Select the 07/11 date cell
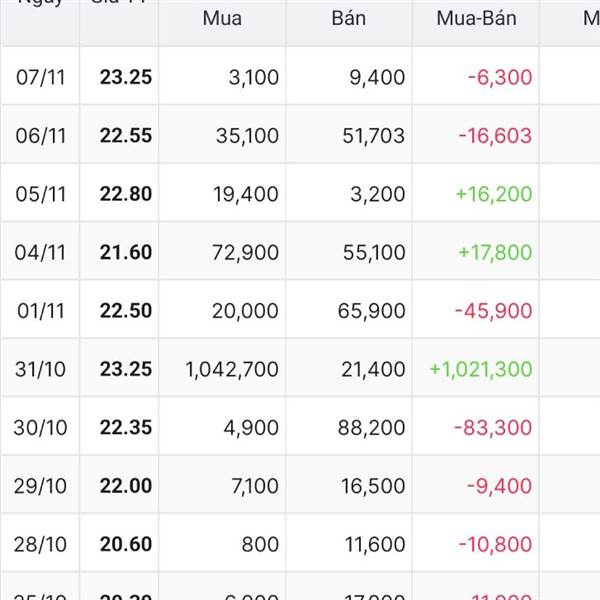Screen dimensions: 600x600 coord(41,77)
